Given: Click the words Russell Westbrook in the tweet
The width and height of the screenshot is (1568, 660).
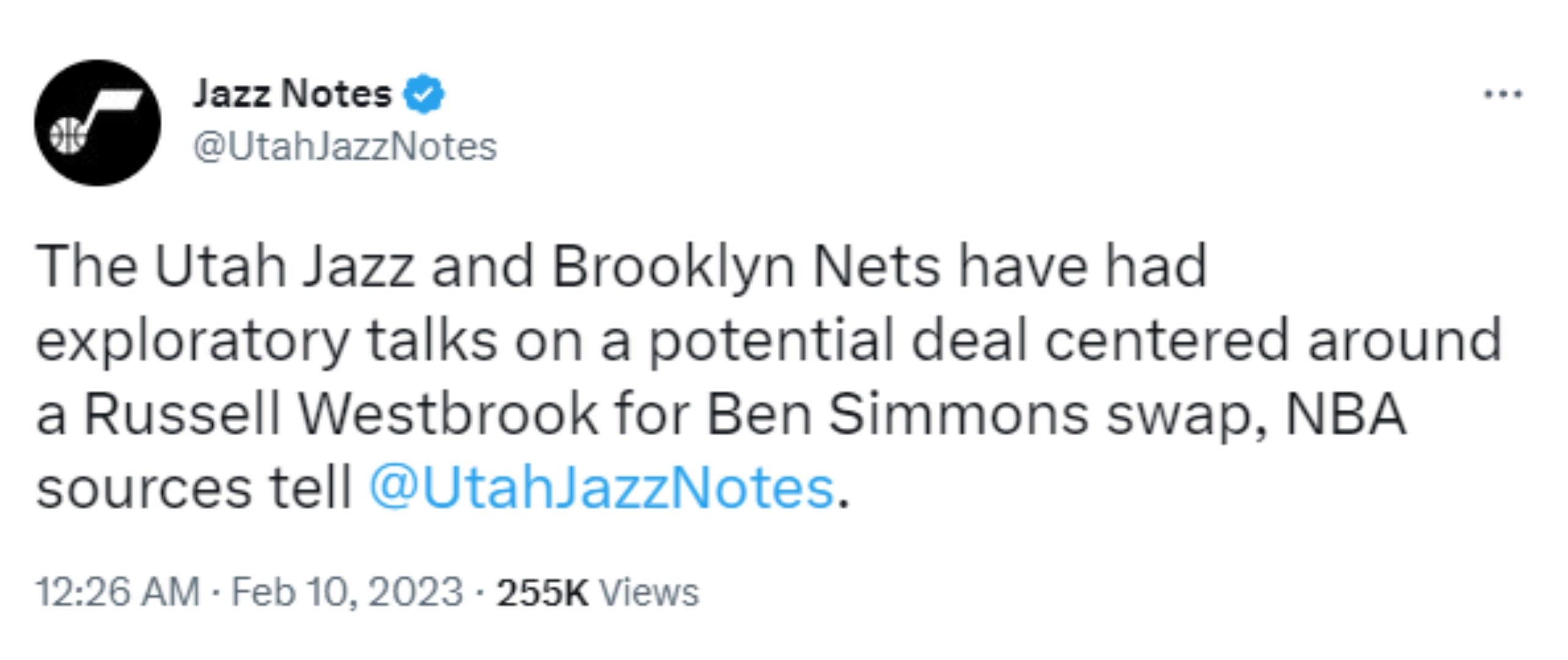Looking at the screenshot, I should point(341,415).
